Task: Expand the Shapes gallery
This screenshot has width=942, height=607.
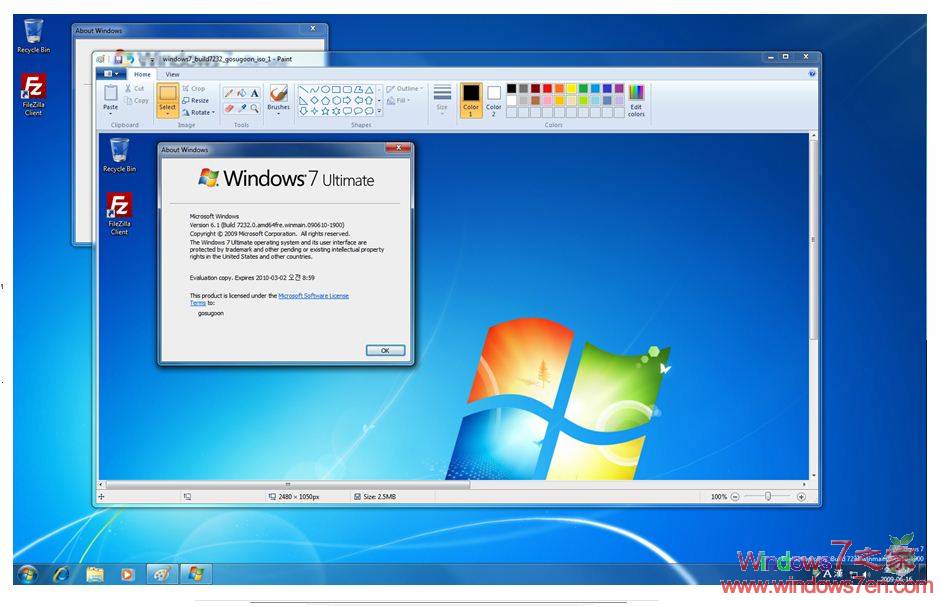Action: (379, 112)
